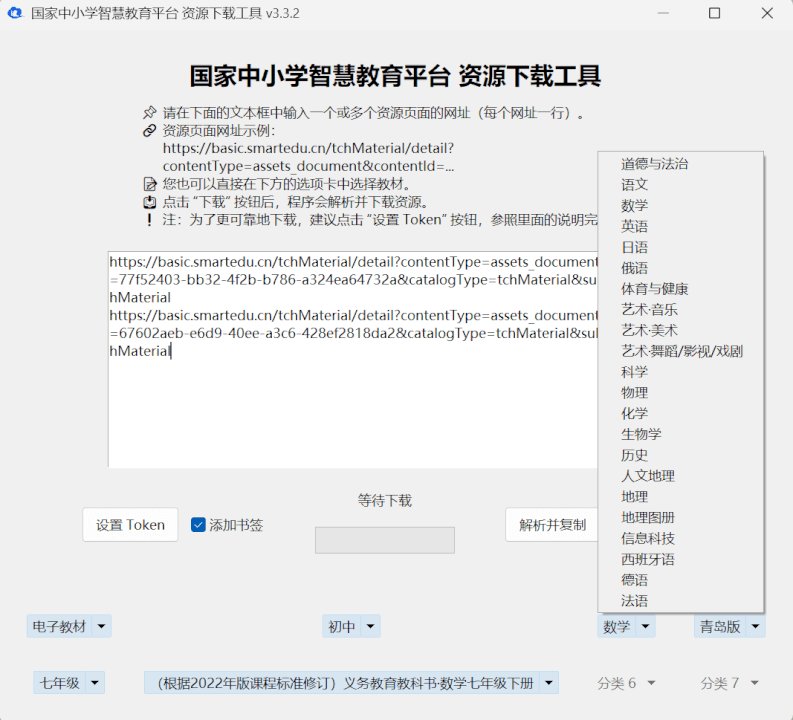Choose 化学 subject entry
This screenshot has height=720, width=793.
[x=680, y=413]
